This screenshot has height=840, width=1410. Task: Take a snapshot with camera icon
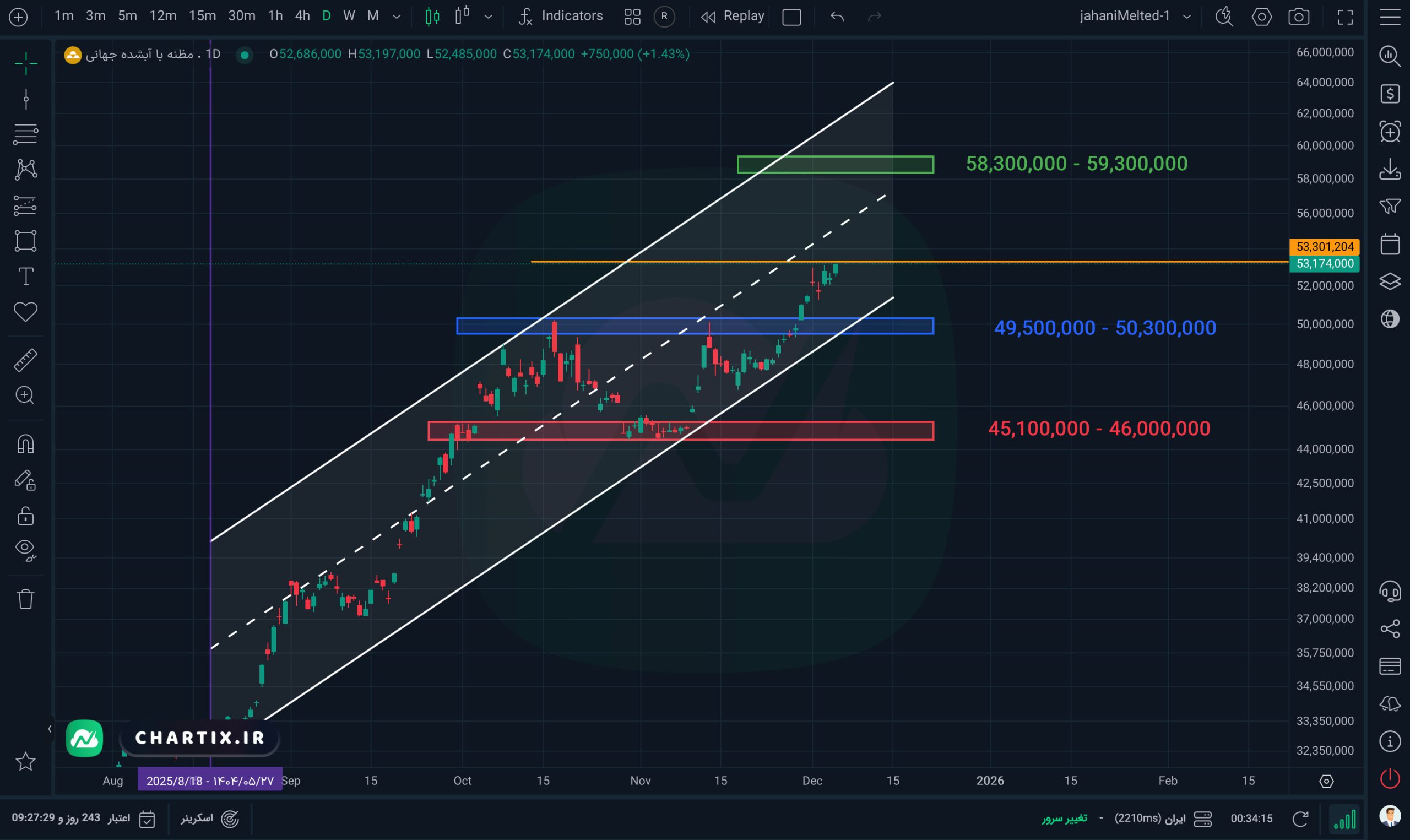point(1299,17)
